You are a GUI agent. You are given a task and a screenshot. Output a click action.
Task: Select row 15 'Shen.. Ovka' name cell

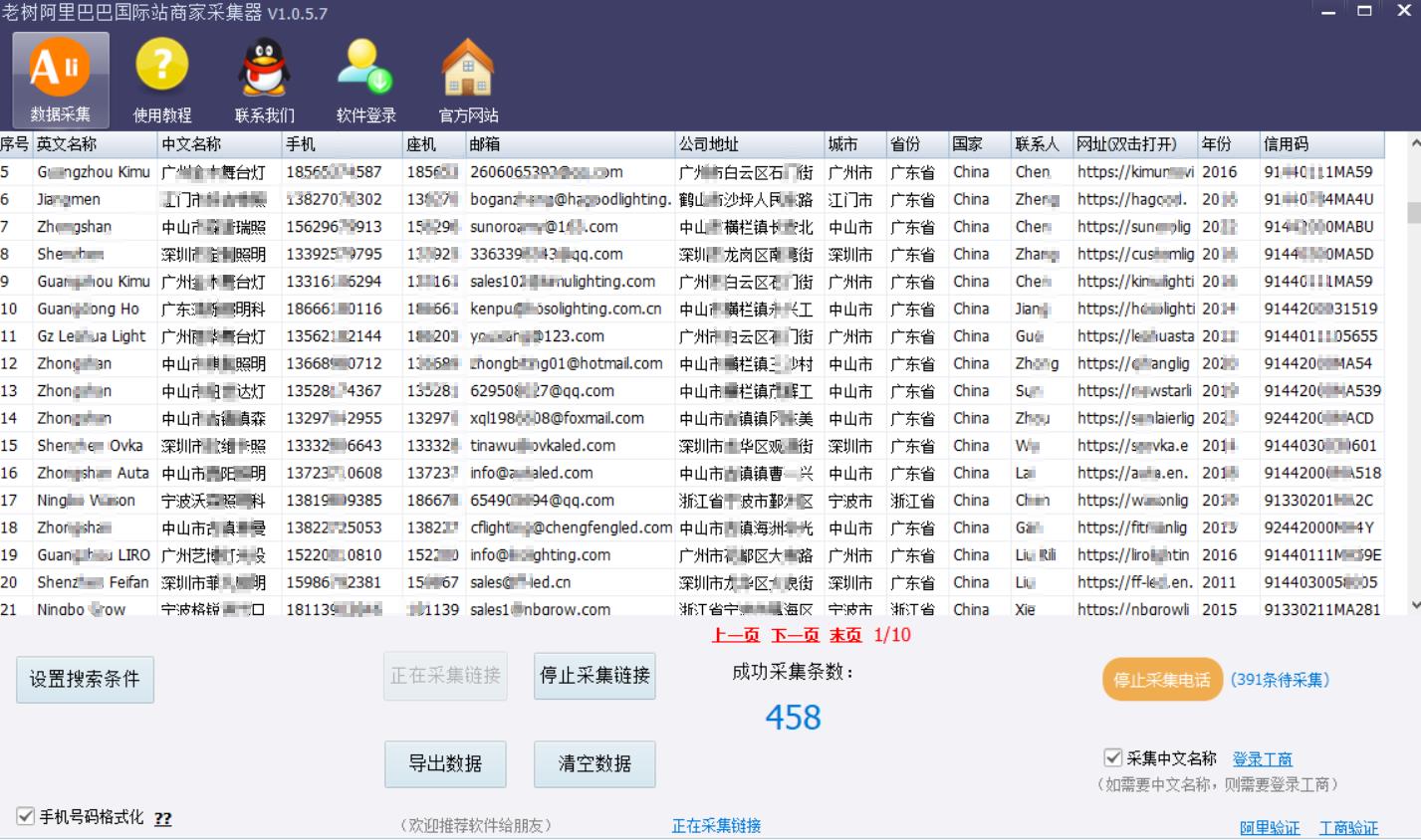(x=95, y=446)
